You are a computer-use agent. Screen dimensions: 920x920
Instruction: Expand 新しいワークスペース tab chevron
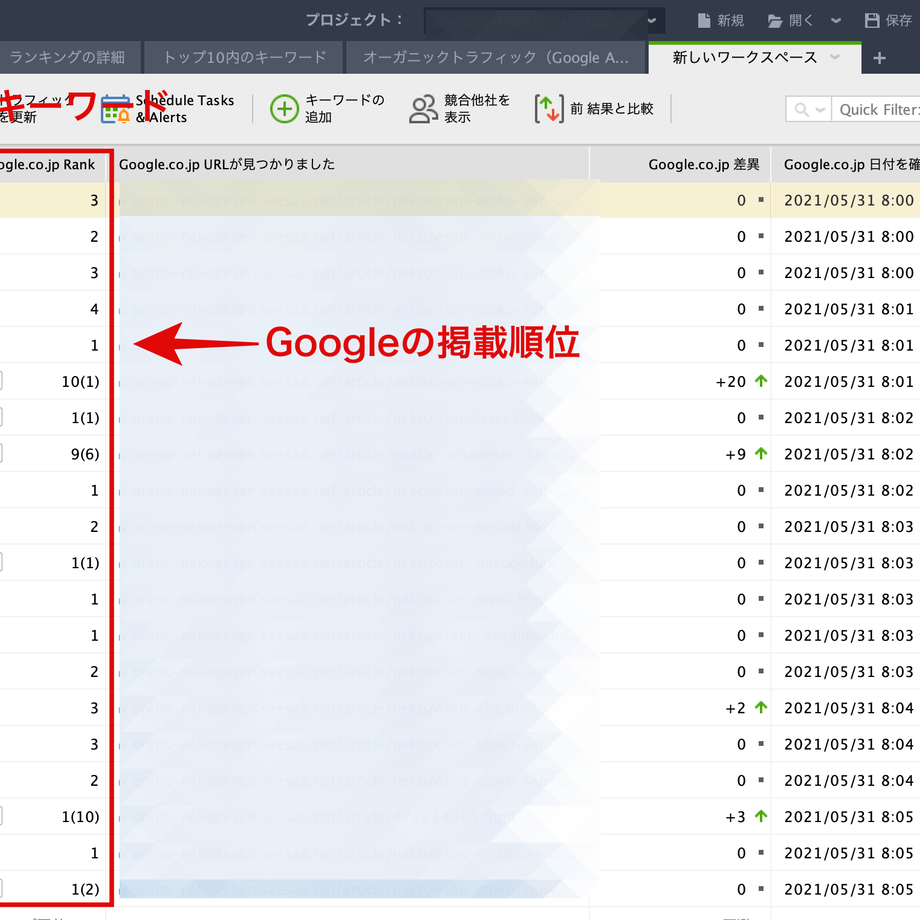(x=834, y=57)
